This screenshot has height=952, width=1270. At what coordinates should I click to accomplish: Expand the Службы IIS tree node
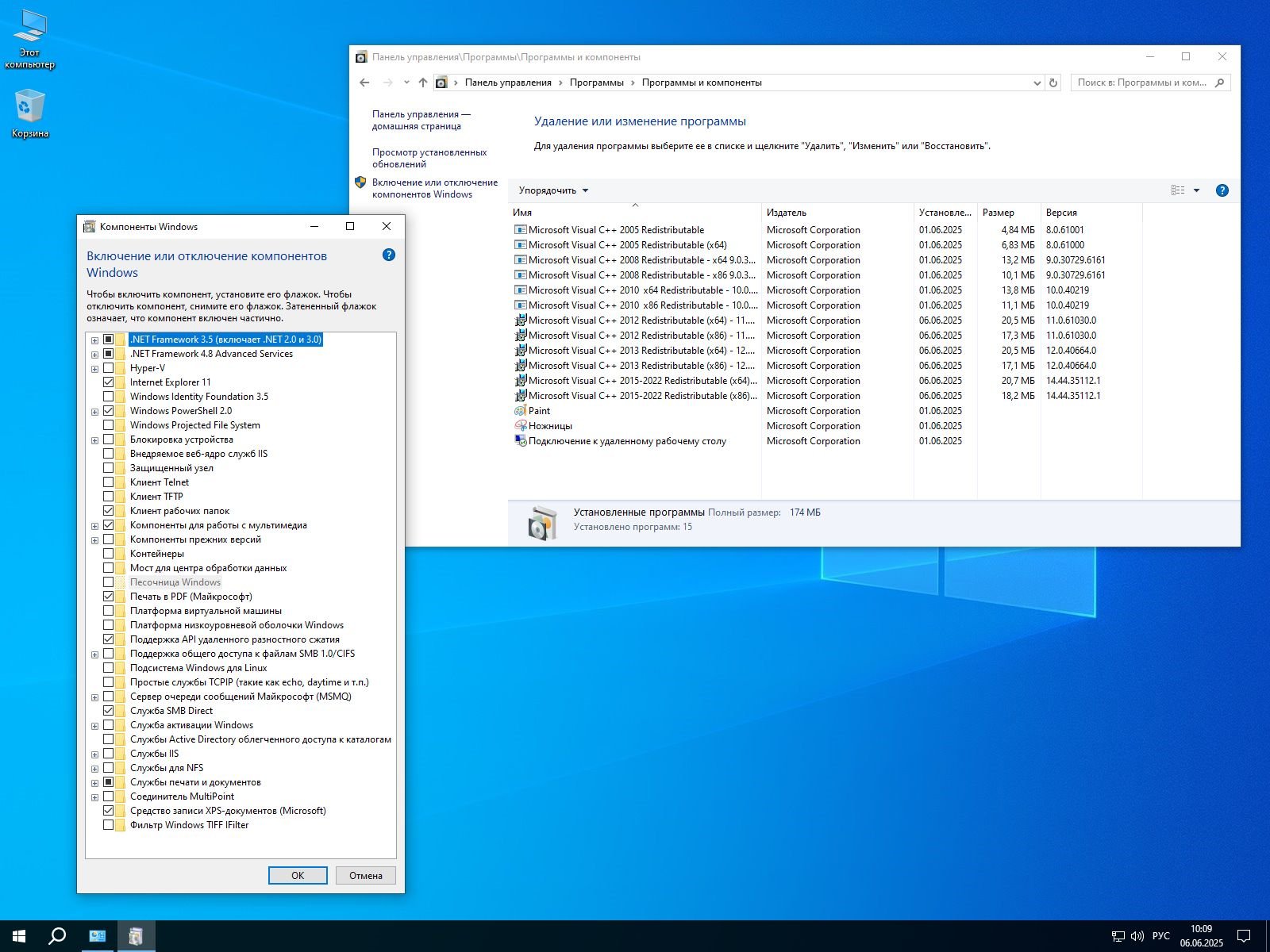point(94,754)
